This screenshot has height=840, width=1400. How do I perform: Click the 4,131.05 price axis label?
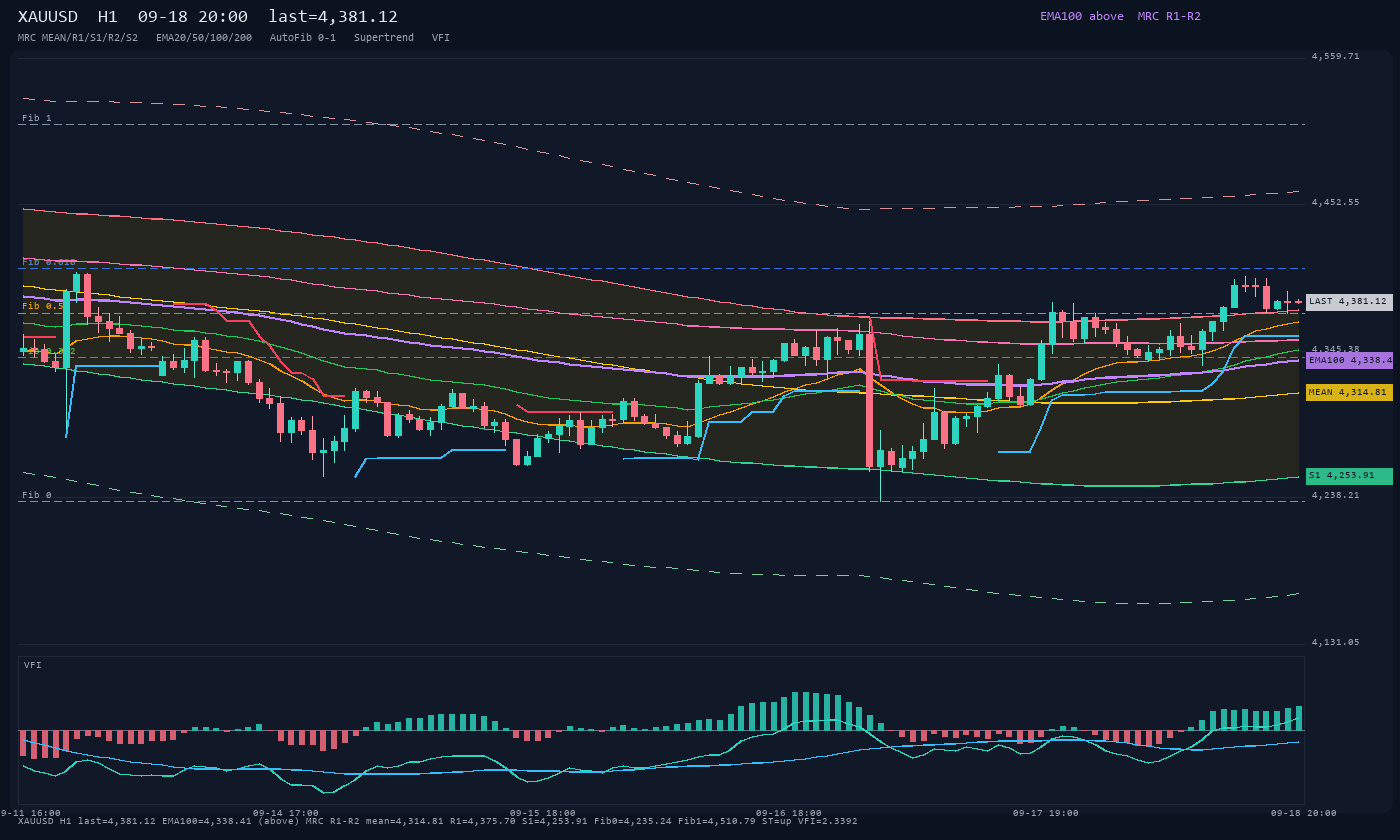point(1335,642)
